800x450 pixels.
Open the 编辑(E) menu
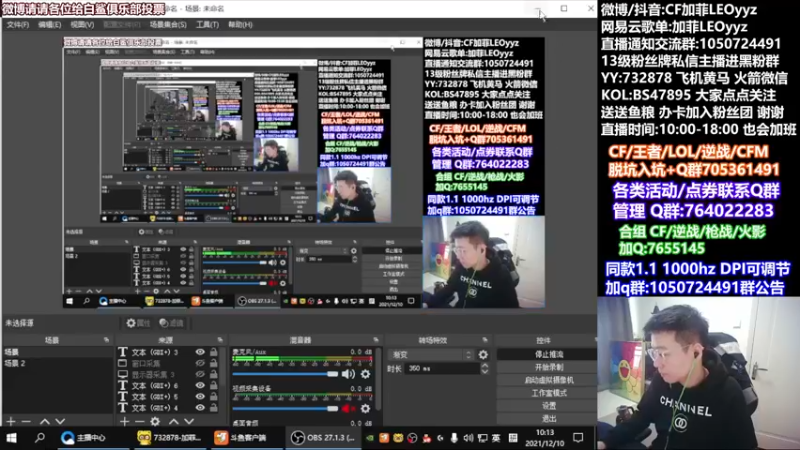point(49,24)
